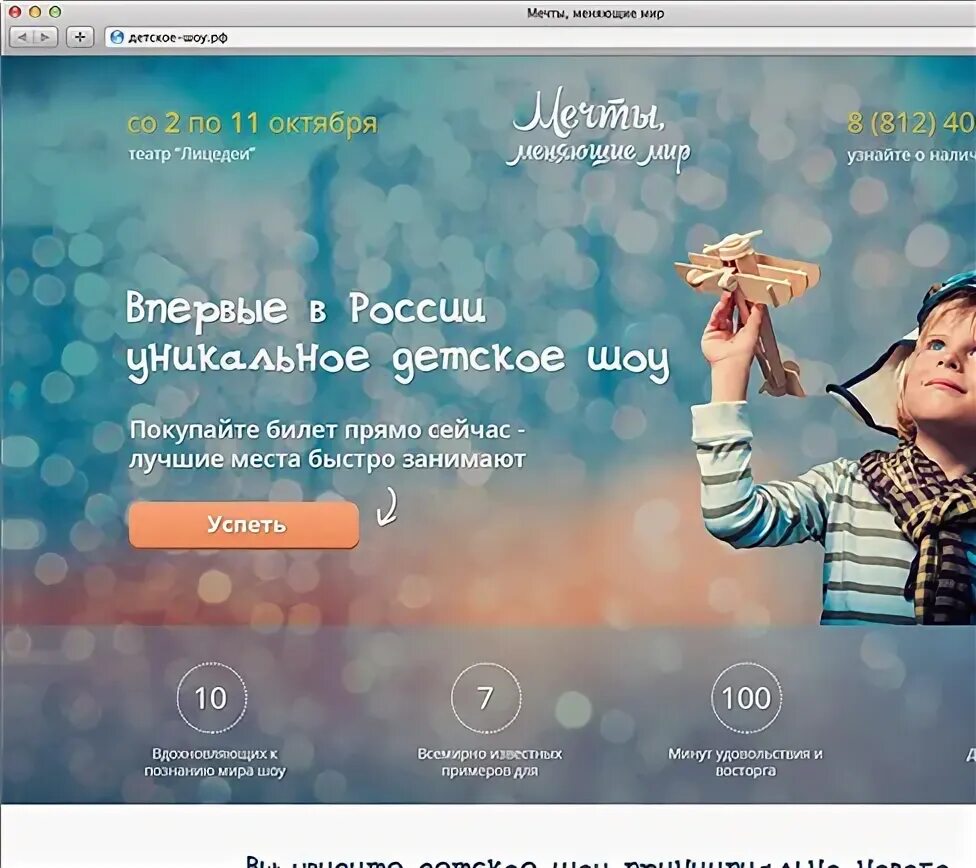Click the Минут удовольствия и восторга caption
The height and width of the screenshot is (868, 976).
tap(746, 762)
